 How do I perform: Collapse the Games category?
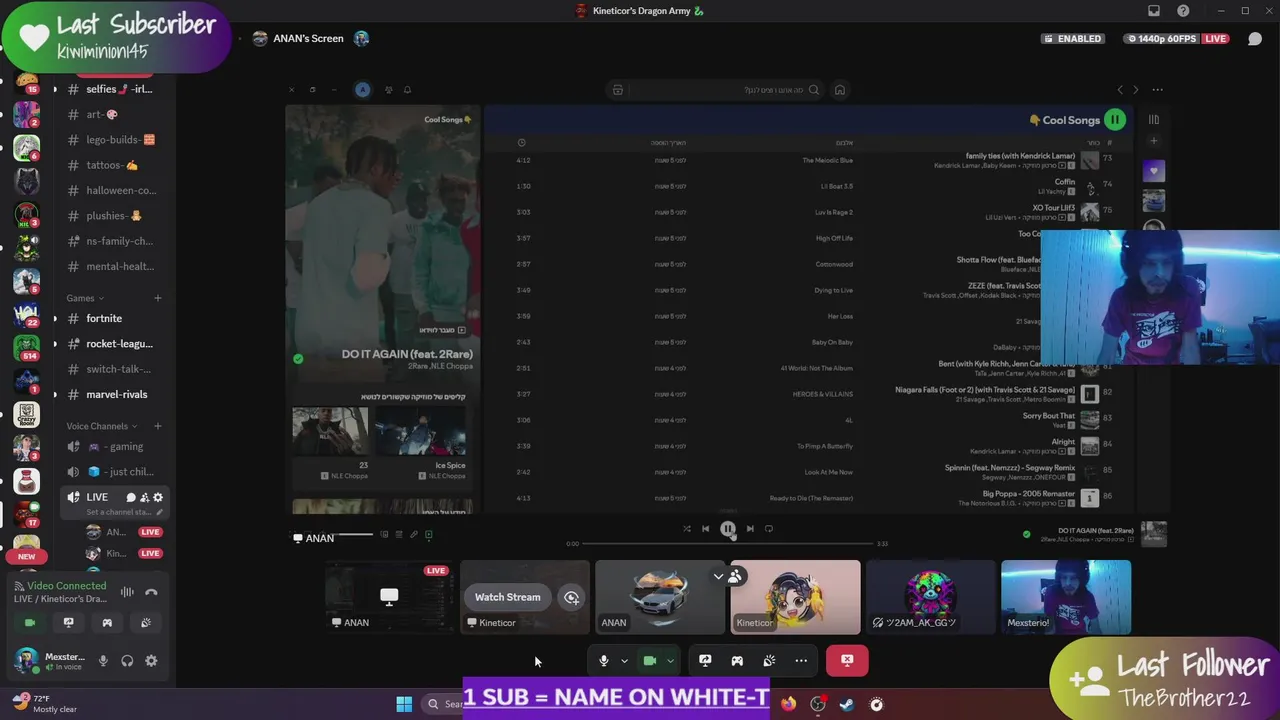(x=84, y=298)
